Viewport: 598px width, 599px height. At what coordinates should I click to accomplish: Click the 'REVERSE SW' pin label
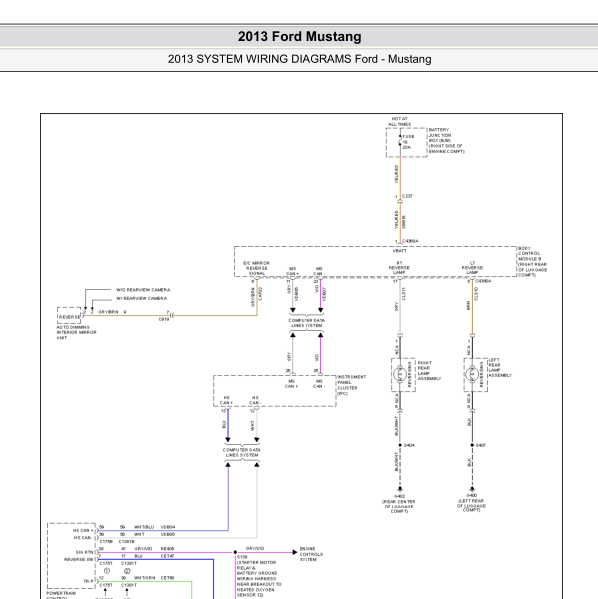pos(79,559)
